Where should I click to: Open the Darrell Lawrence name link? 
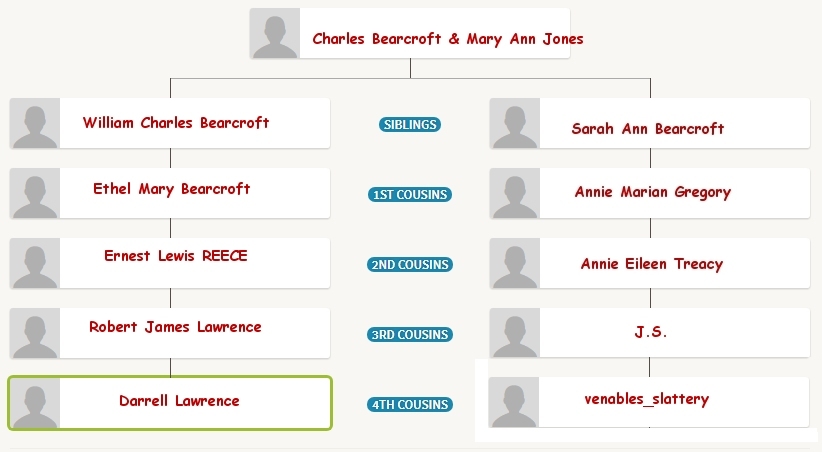click(x=179, y=401)
